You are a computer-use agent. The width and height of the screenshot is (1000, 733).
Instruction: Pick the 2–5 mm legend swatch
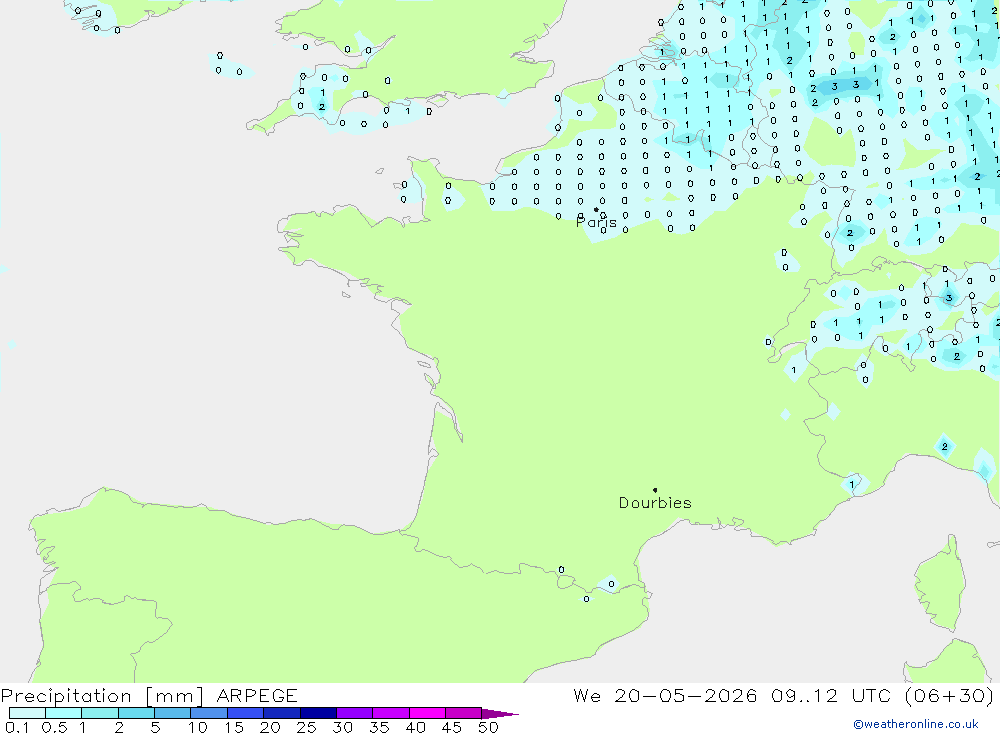click(136, 713)
